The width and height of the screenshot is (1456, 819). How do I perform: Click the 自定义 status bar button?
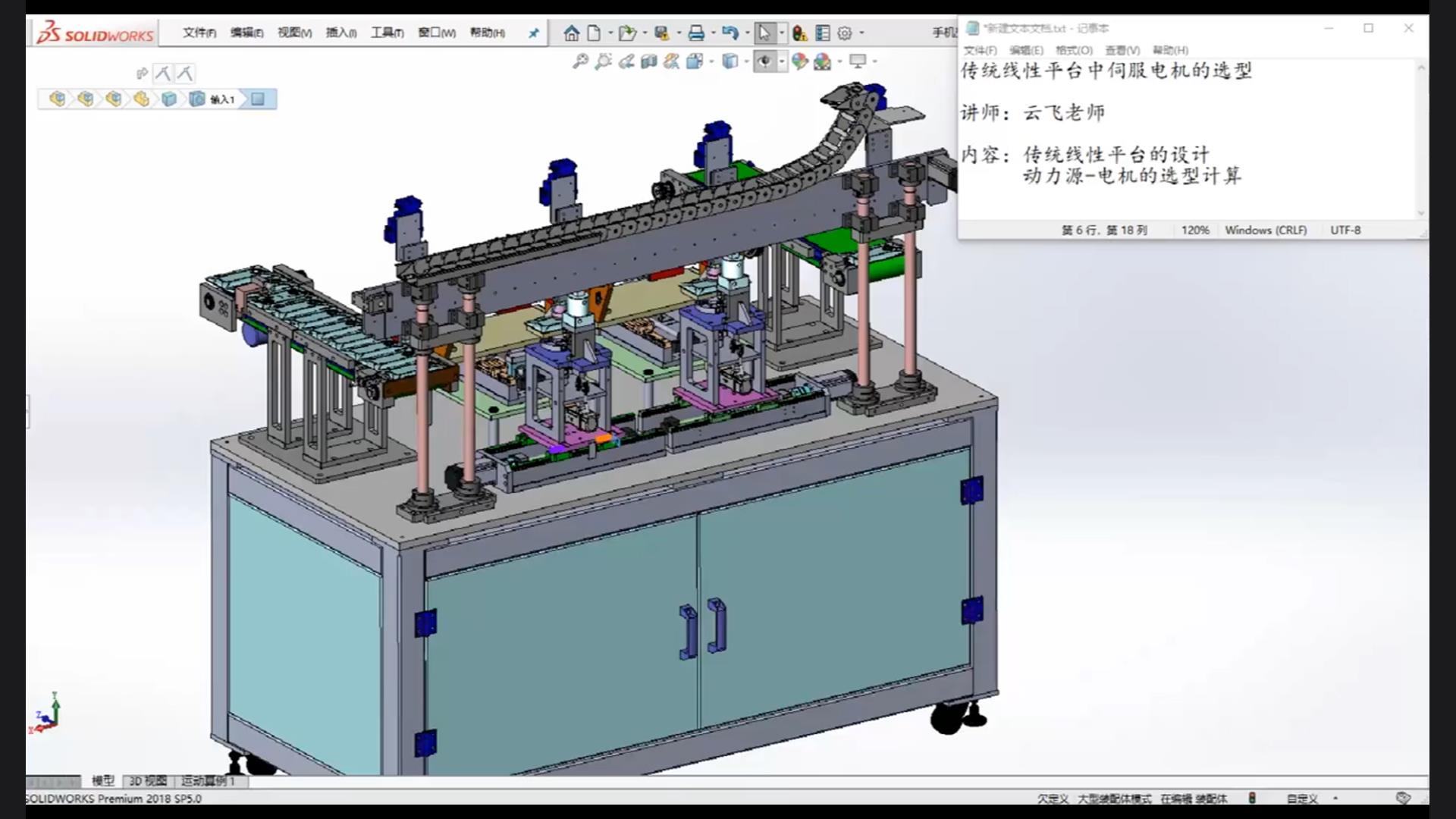pyautogui.click(x=1301, y=799)
